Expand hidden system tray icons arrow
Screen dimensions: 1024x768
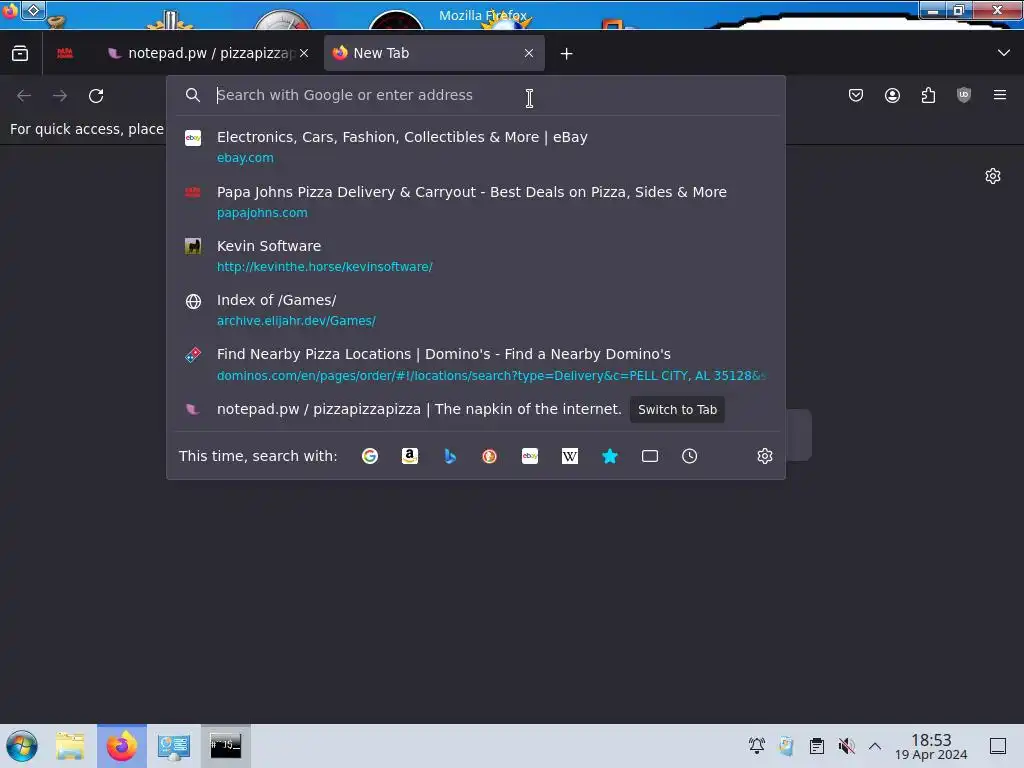click(x=875, y=746)
